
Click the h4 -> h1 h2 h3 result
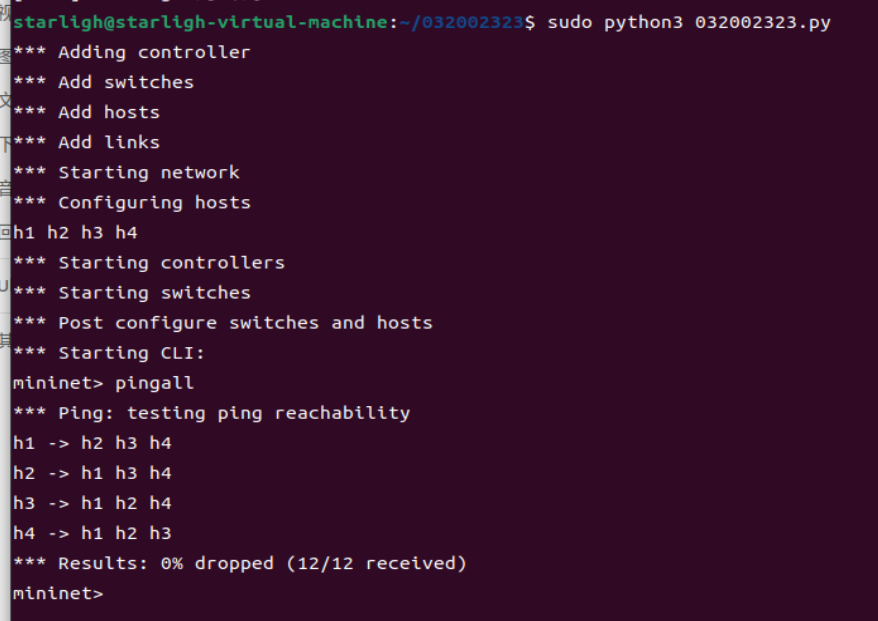(92, 533)
